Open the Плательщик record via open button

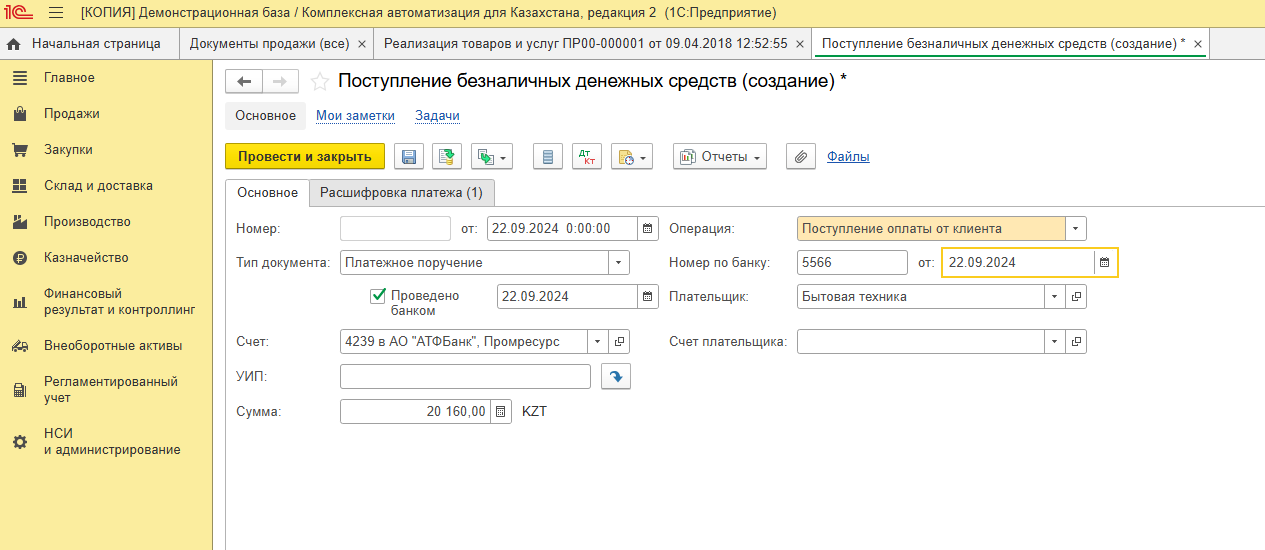click(1076, 297)
